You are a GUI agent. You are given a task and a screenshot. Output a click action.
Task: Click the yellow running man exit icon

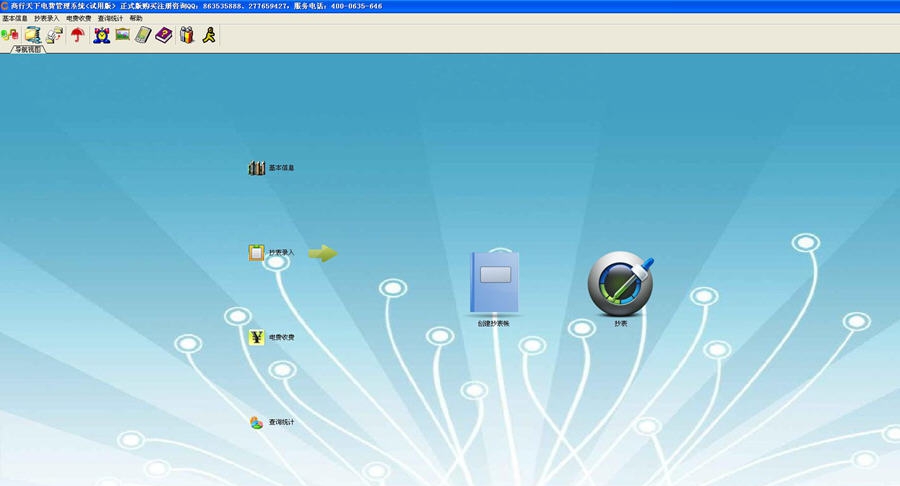click(x=209, y=36)
